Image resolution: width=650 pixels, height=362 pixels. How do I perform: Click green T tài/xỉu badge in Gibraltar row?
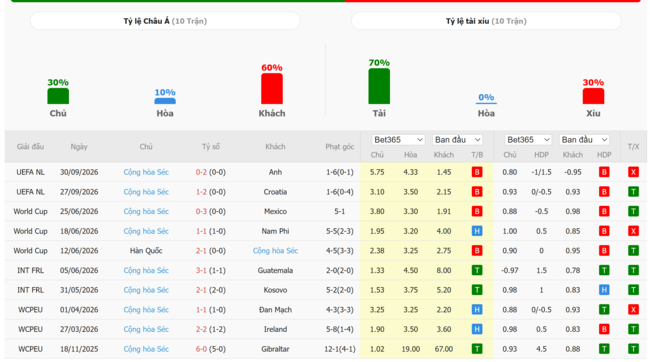coord(633,349)
